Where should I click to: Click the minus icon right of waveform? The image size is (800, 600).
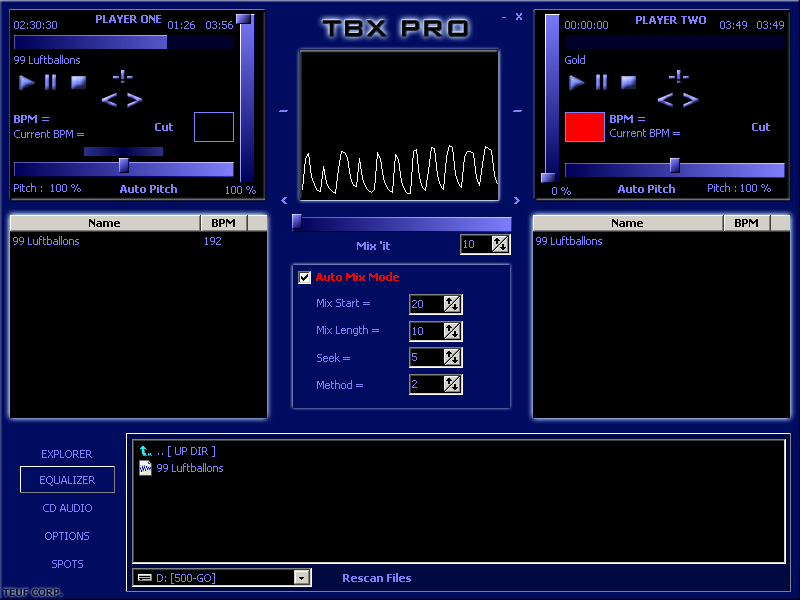pyautogui.click(x=517, y=111)
